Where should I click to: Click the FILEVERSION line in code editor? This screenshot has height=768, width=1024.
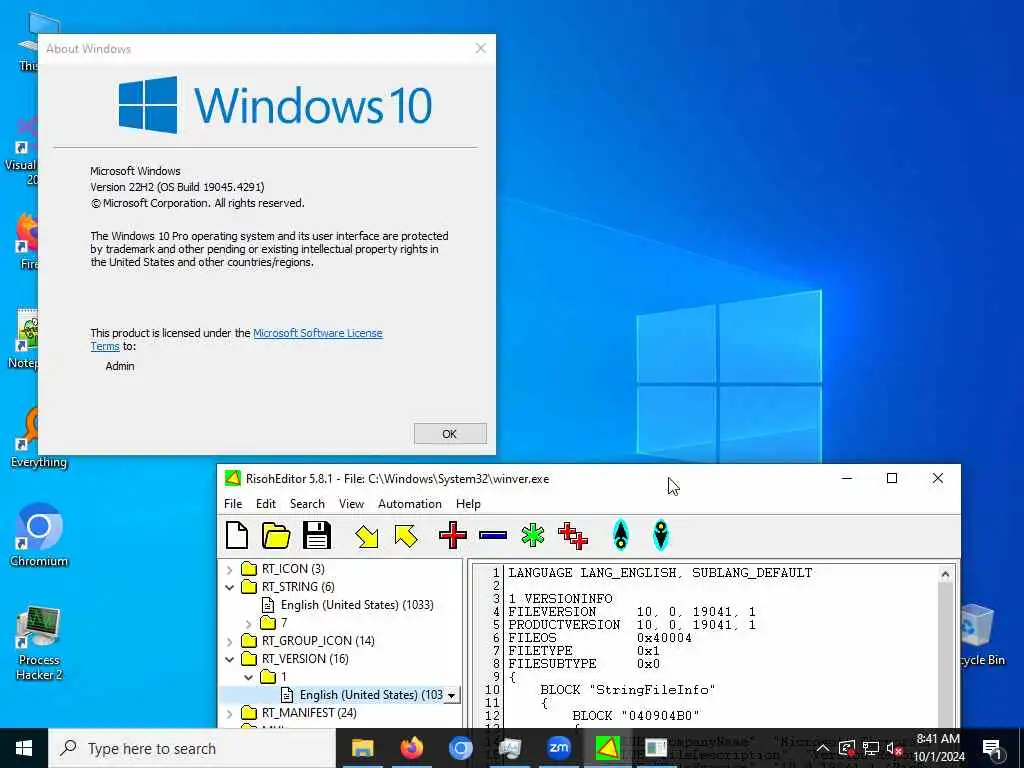point(632,612)
